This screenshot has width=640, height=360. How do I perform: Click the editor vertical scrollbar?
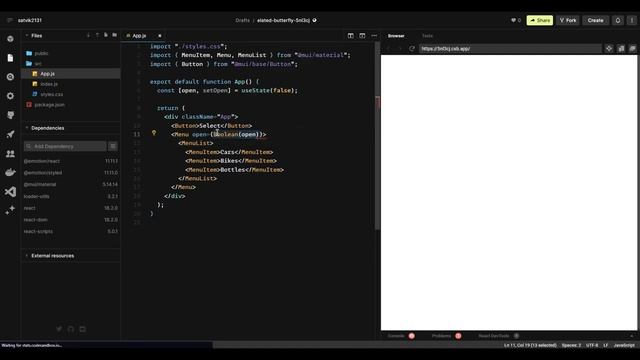coord(377,135)
